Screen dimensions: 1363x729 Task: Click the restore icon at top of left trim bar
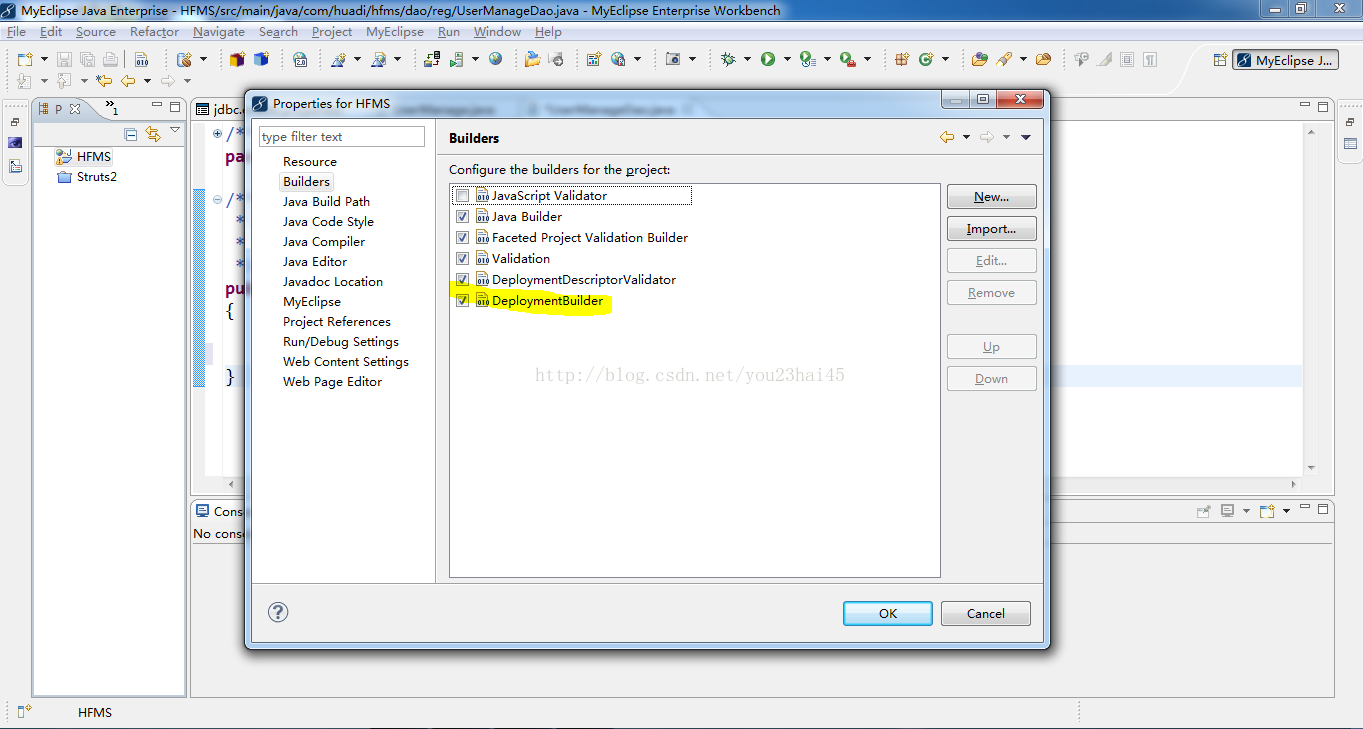15,122
